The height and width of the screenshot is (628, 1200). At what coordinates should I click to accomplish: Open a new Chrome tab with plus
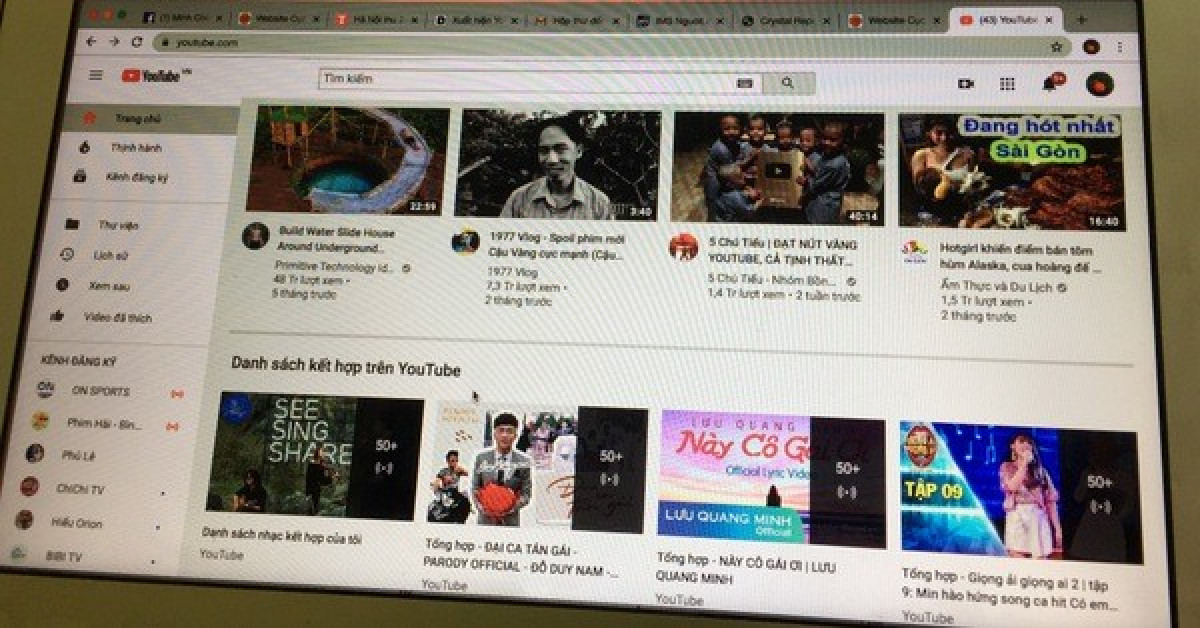click(1081, 19)
